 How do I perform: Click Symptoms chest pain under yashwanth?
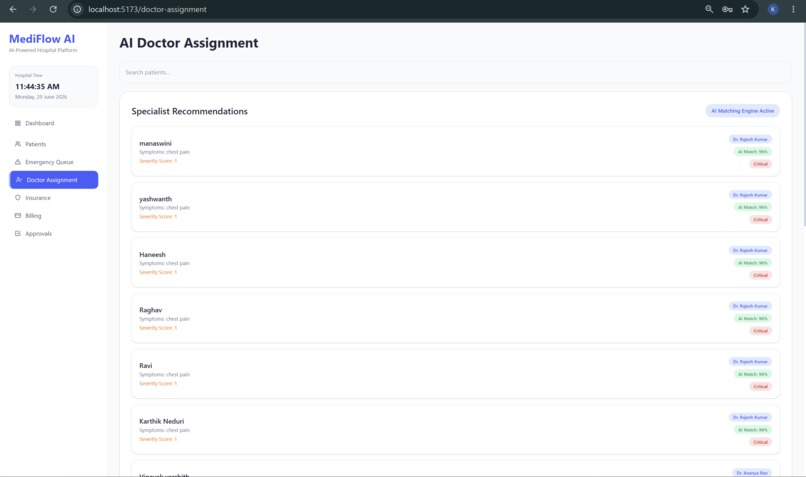[x=164, y=208]
